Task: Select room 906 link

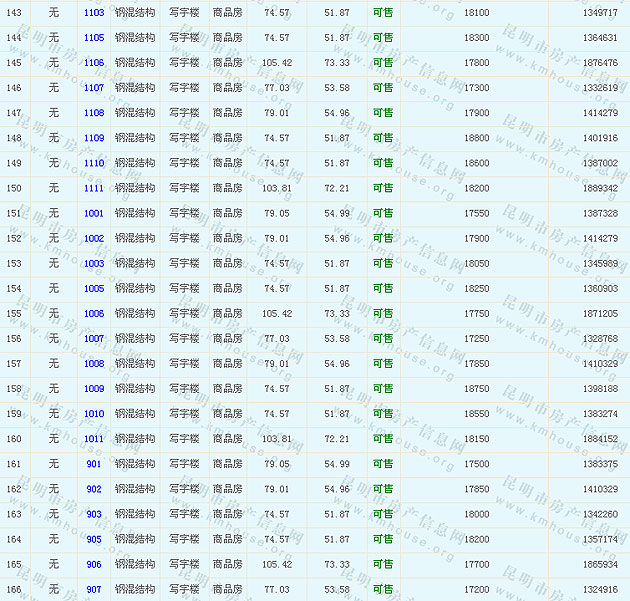Action: pyautogui.click(x=94, y=565)
